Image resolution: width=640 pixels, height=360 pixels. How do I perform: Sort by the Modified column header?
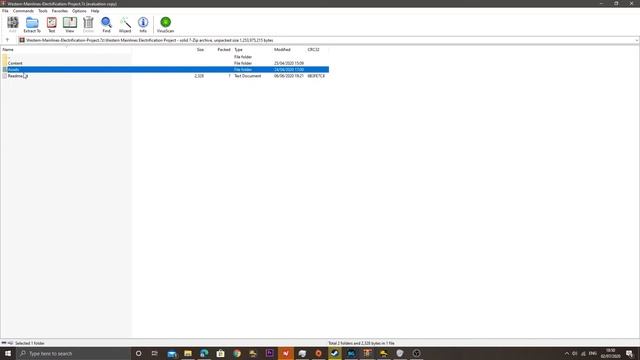[x=282, y=49]
